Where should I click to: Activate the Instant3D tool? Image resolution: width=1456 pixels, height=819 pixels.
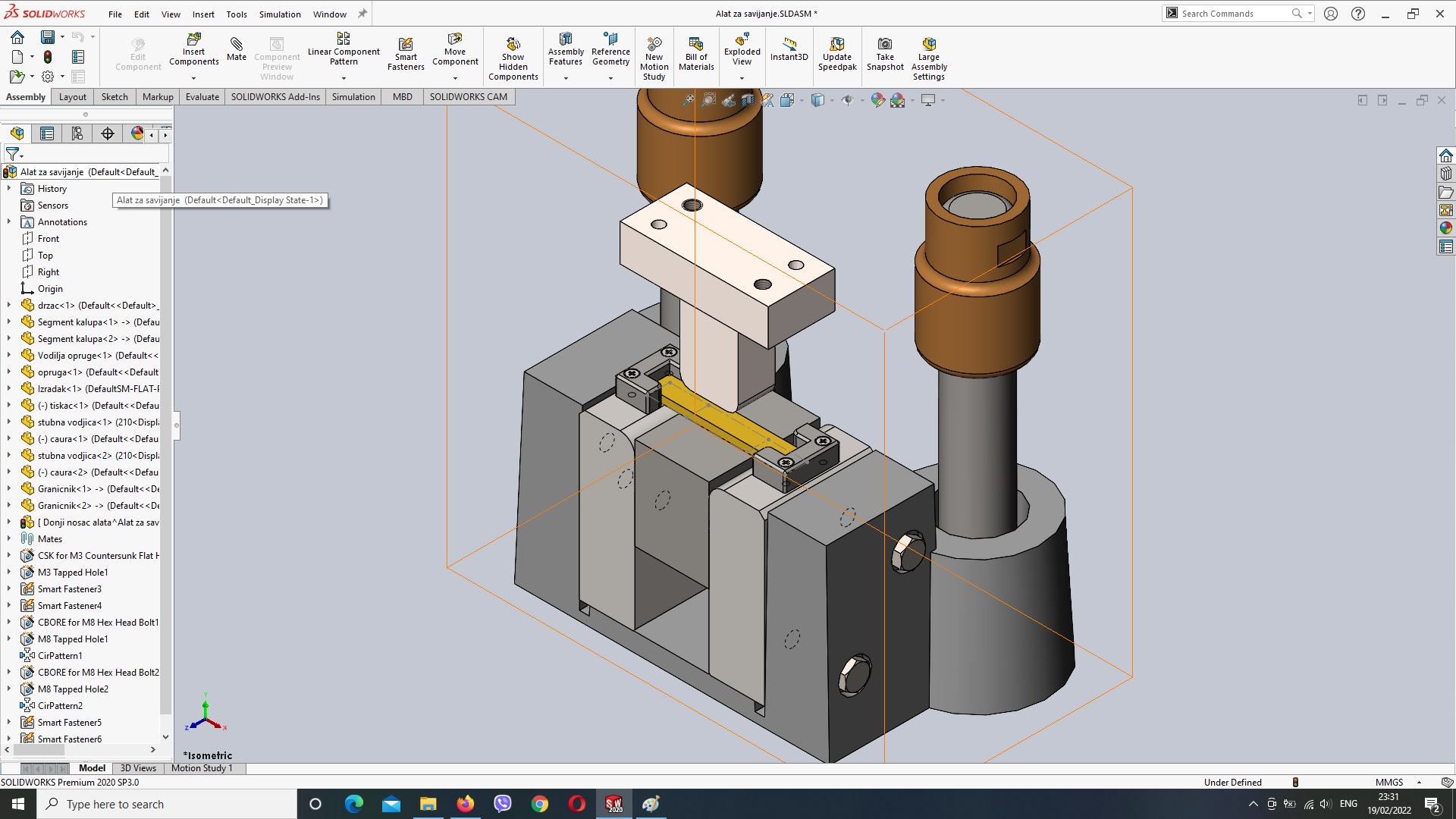(789, 49)
